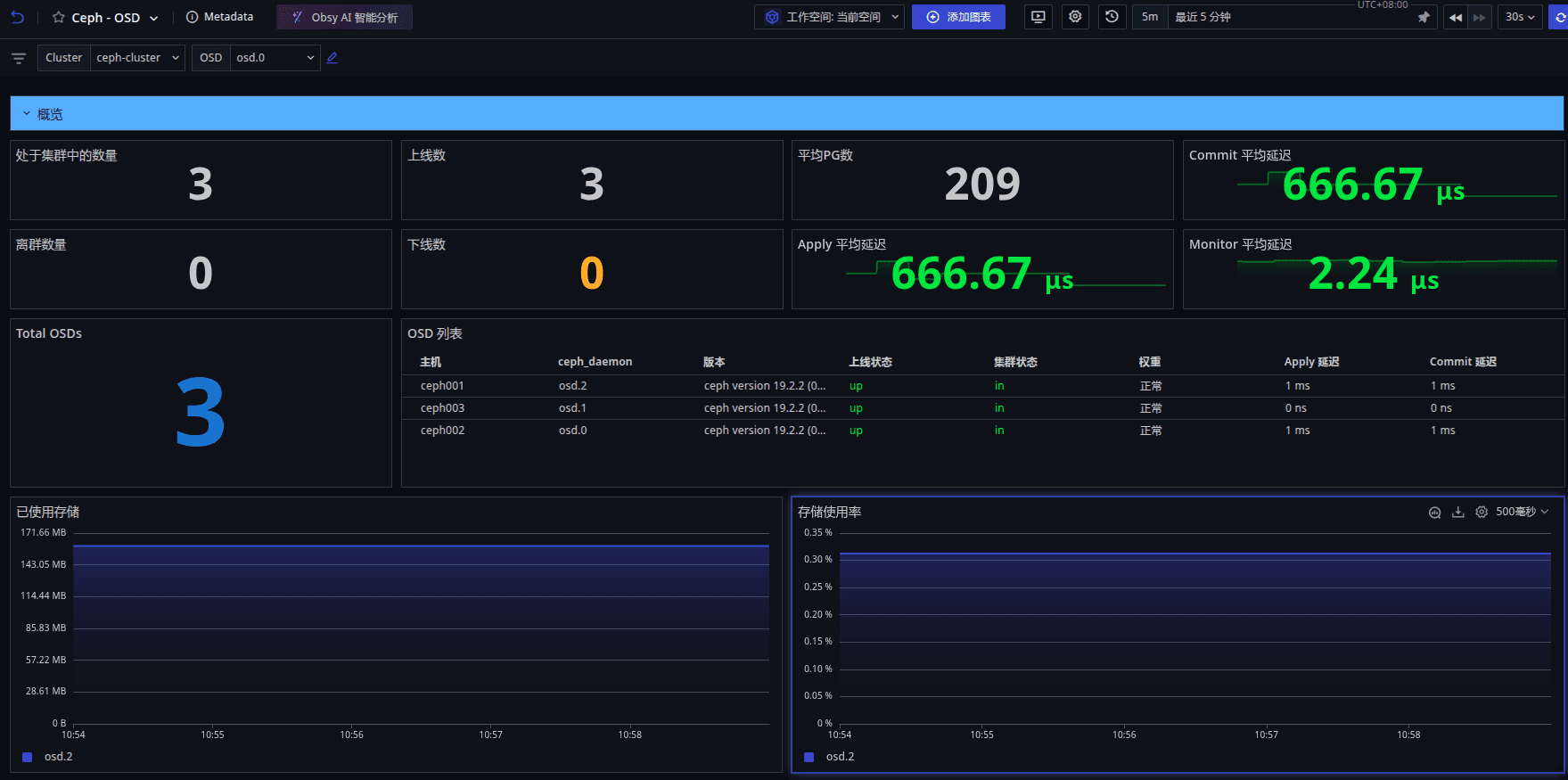Open the 30s refresh interval dropdown
Image resolution: width=1568 pixels, height=780 pixels.
point(1520,17)
